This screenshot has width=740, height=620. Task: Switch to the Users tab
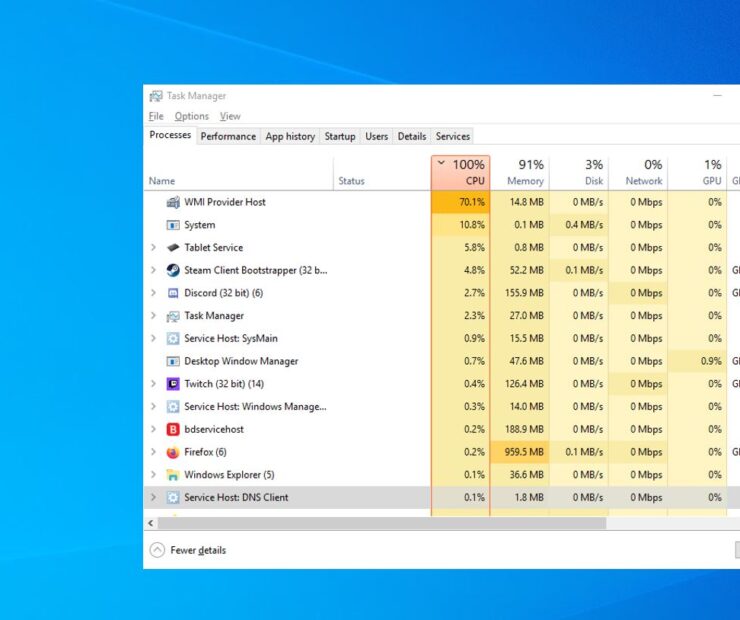pos(376,136)
